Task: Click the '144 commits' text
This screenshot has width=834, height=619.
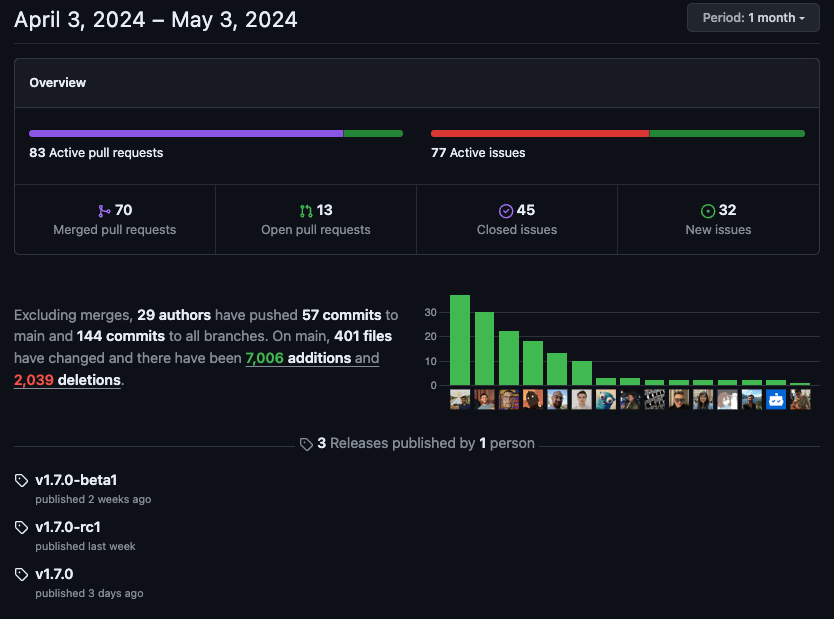Action: [121, 336]
